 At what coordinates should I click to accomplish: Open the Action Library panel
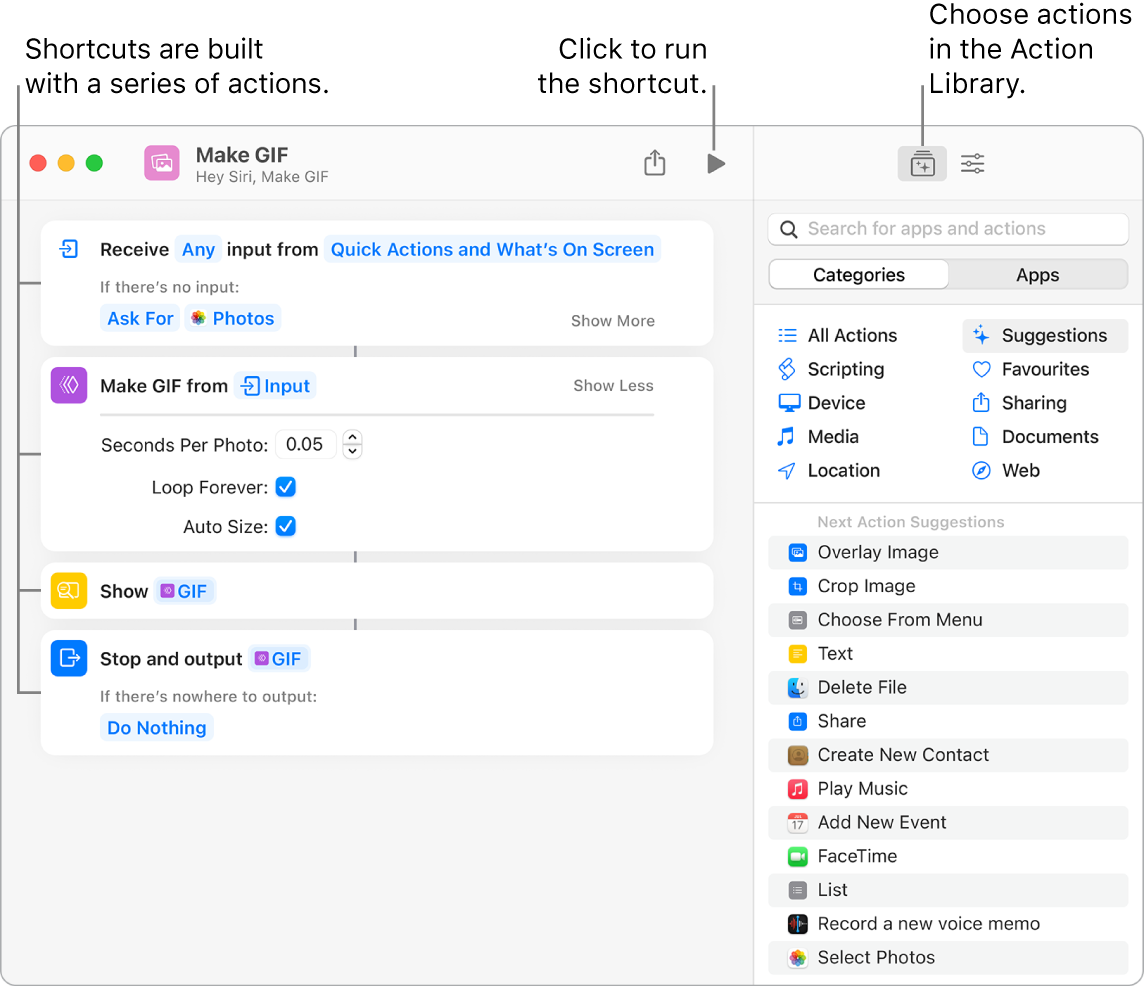click(921, 162)
